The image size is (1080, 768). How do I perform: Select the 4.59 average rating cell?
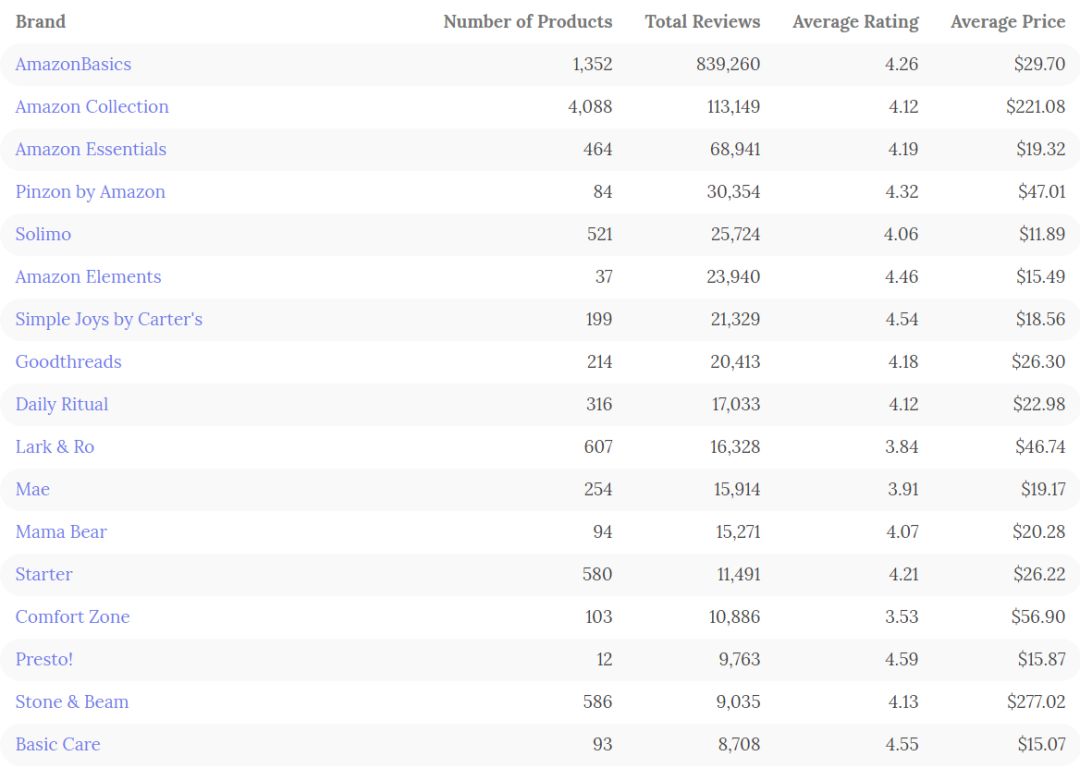(902, 660)
